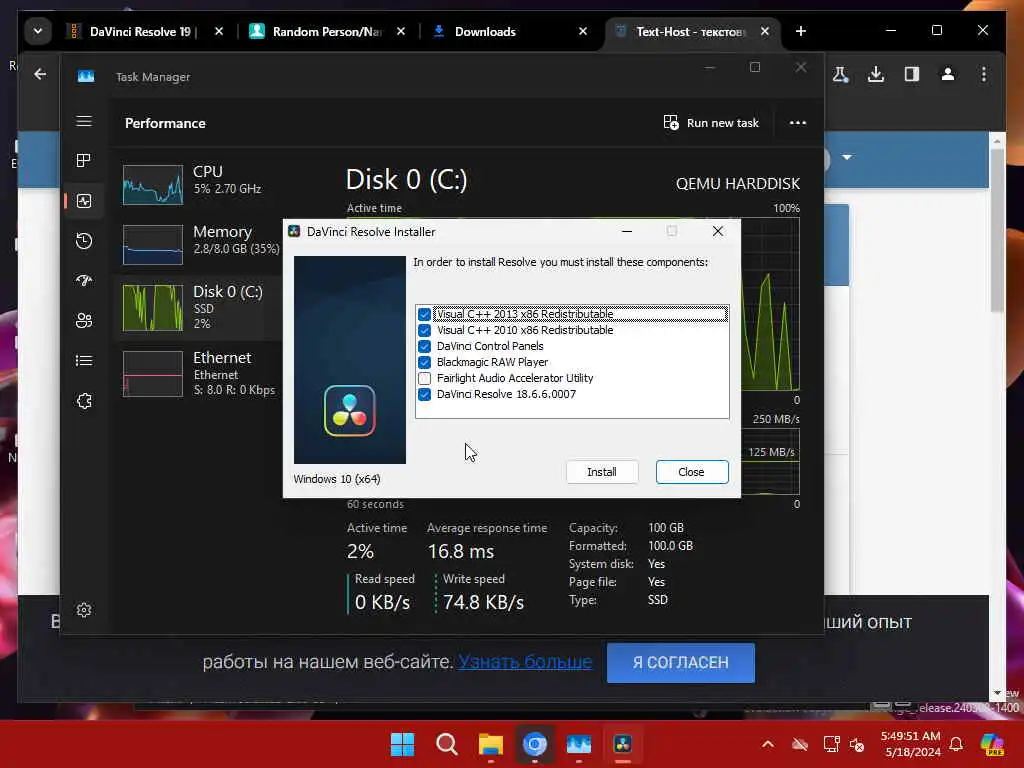The image size is (1024, 768).
Task: Open Task Manager settings gear
Action: (84, 610)
